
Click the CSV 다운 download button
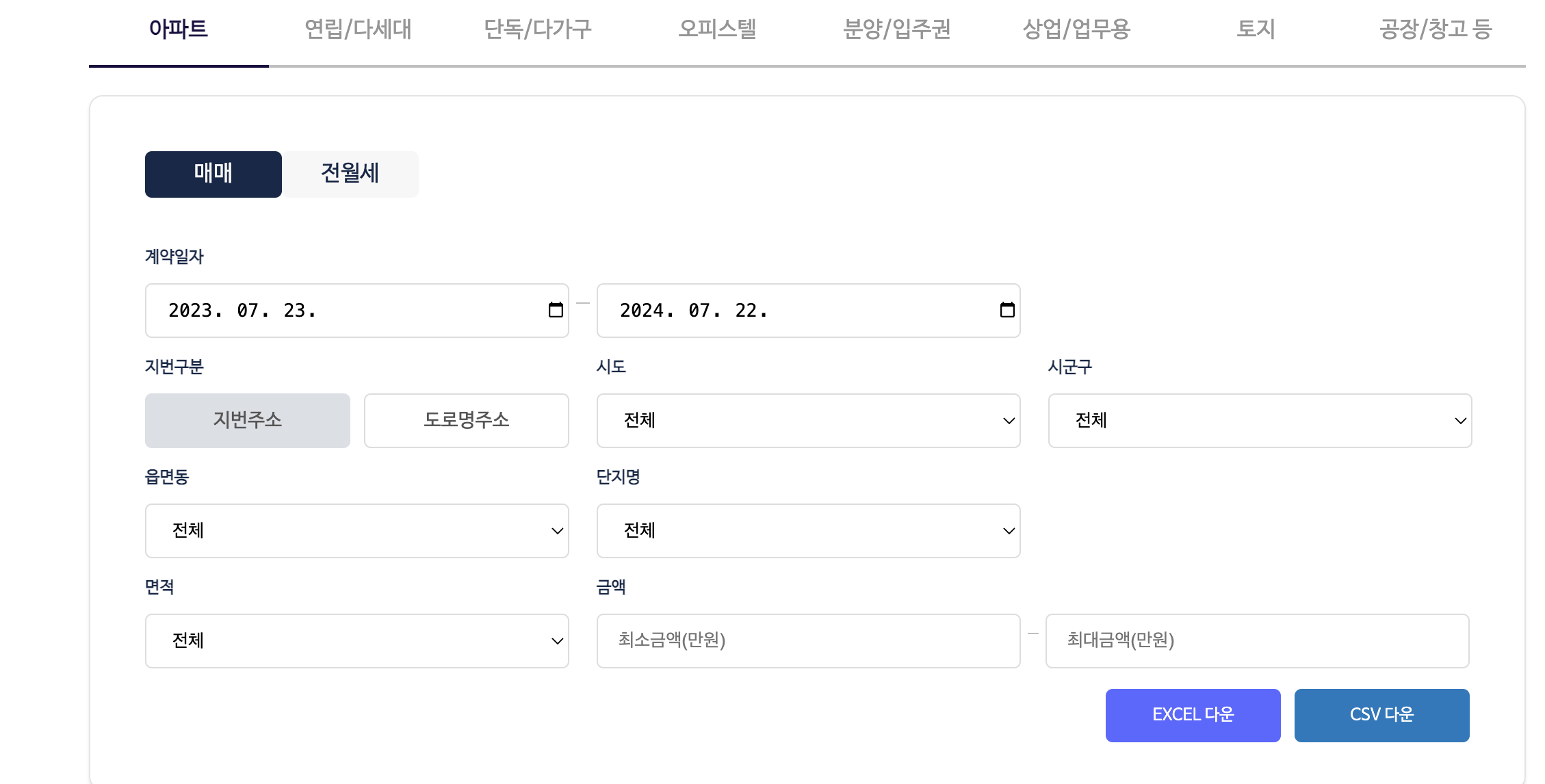pos(1381,715)
